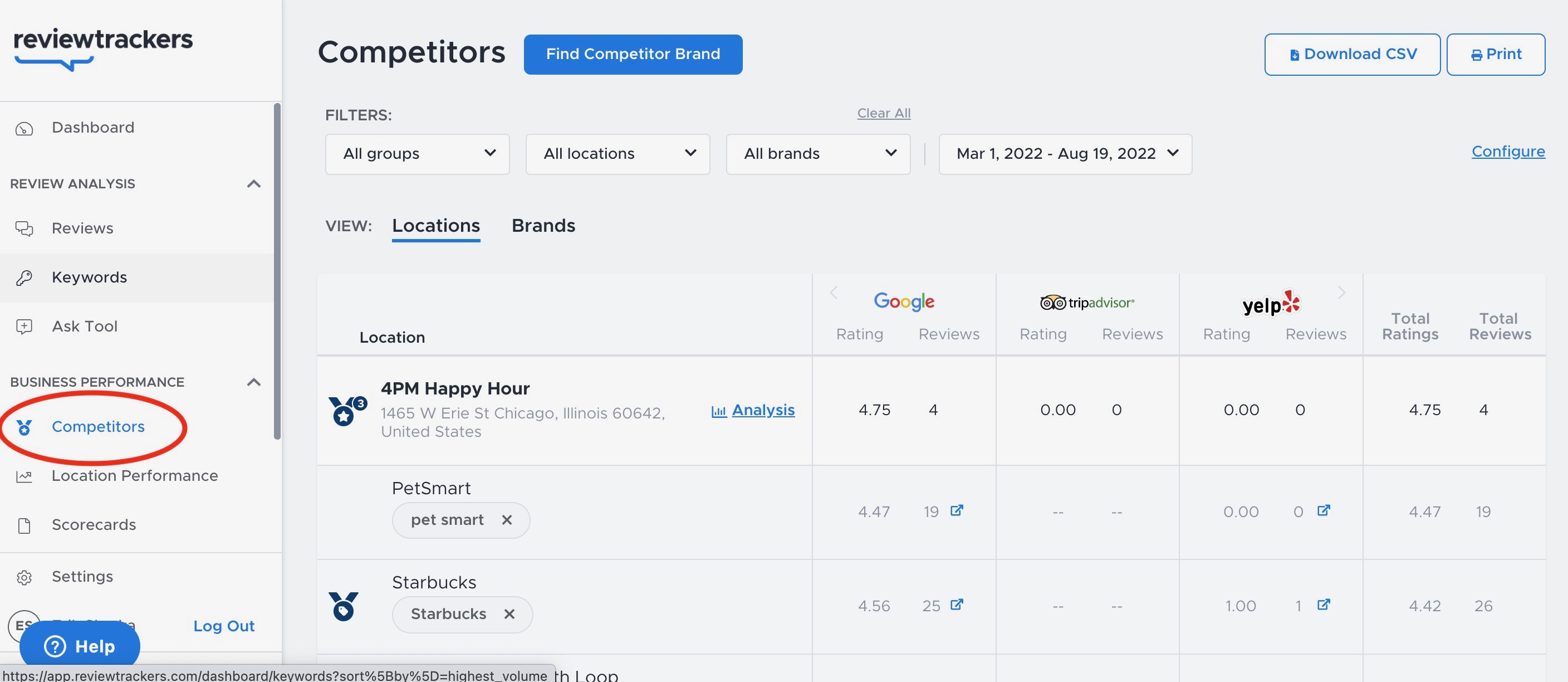Viewport: 1568px width, 682px height.
Task: Open Competitors in sidebar
Action: click(x=98, y=427)
